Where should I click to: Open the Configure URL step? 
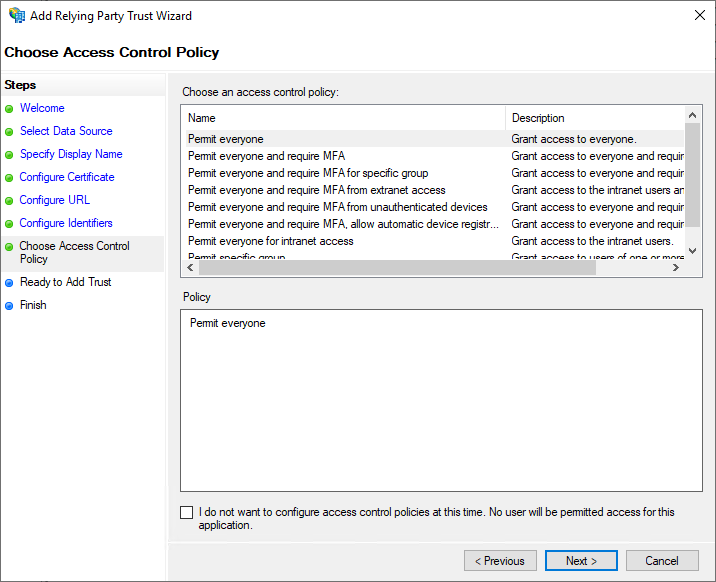pyautogui.click(x=54, y=200)
